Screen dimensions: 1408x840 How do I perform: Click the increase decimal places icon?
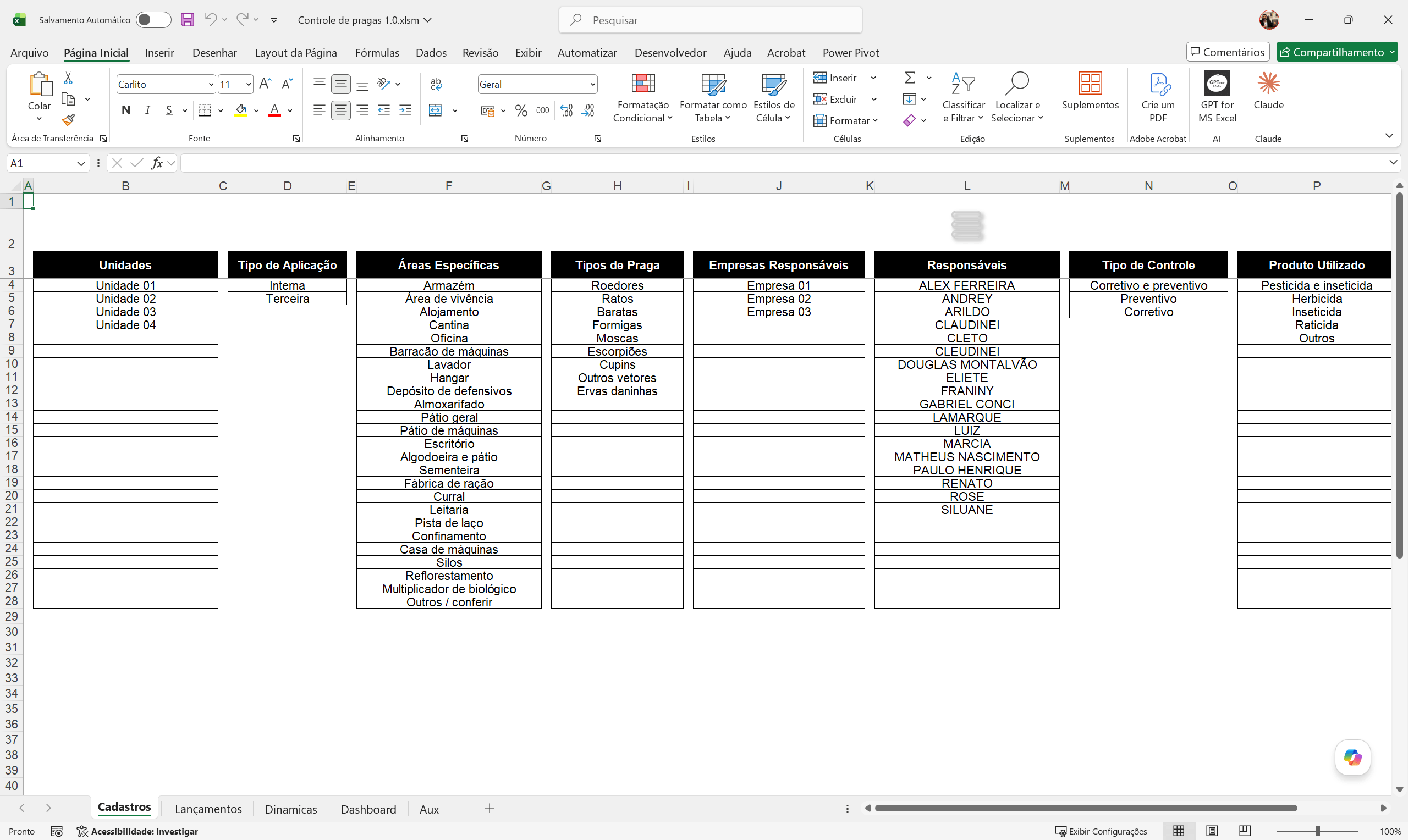[x=566, y=110]
